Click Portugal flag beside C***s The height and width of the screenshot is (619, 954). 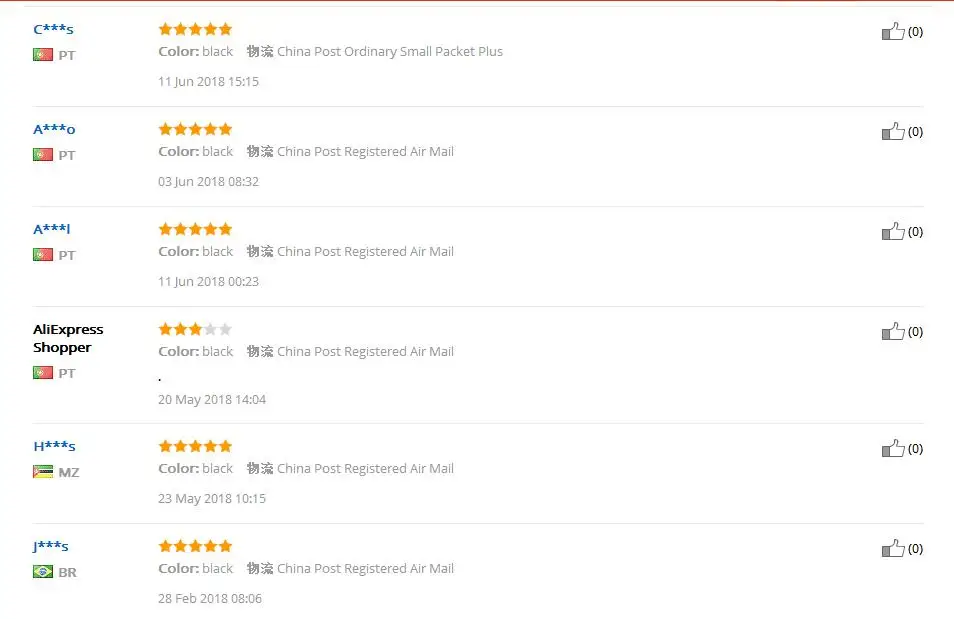coord(43,55)
